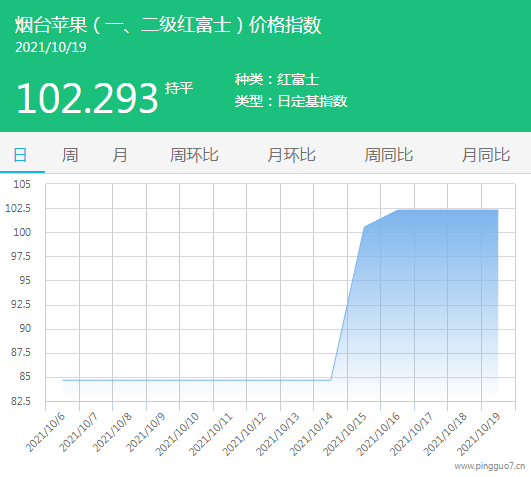Click the 2021/10/15 data point on chart
Image resolution: width=531 pixels, height=477 pixels.
(364, 227)
